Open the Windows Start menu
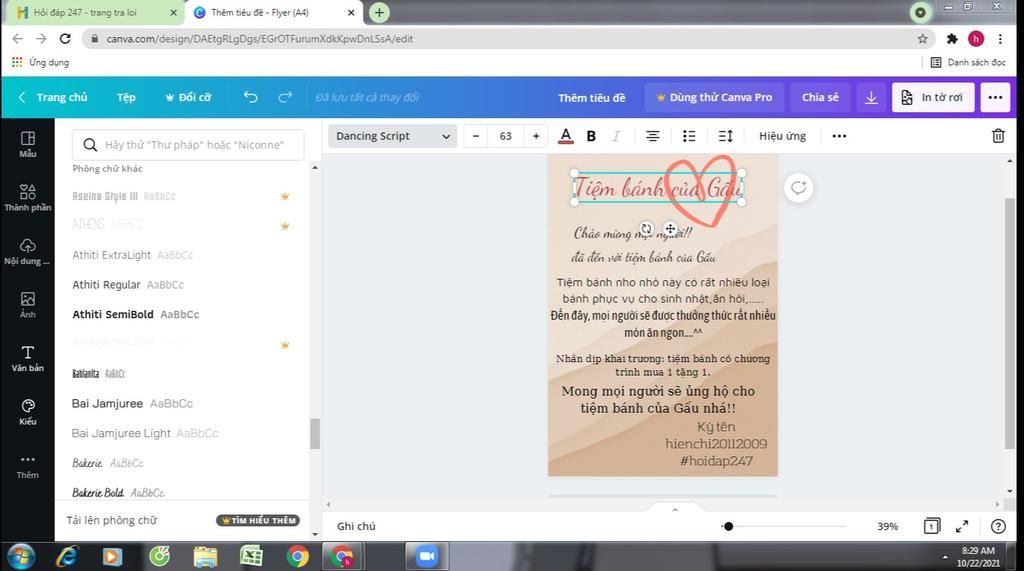1024x571 pixels. (x=21, y=557)
